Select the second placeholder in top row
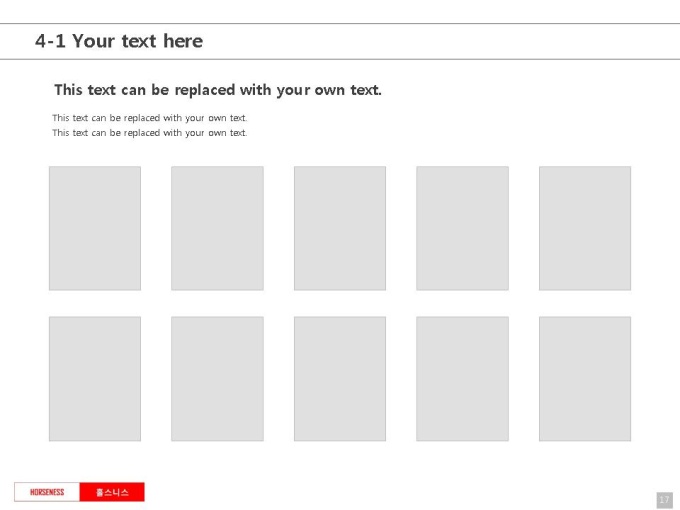This screenshot has width=680, height=510. 217,228
